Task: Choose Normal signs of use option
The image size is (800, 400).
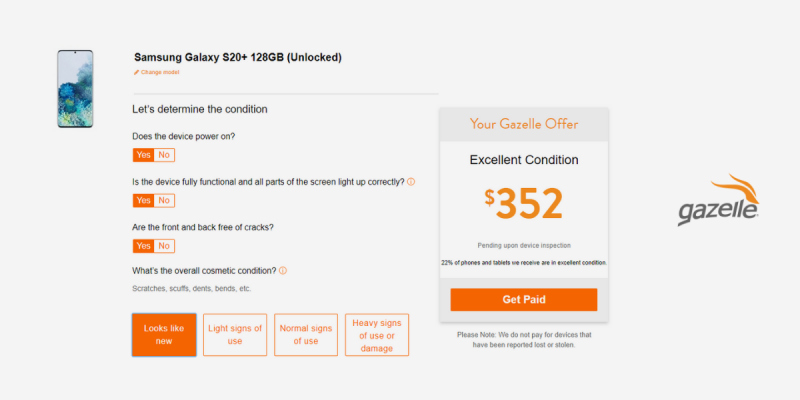Action: click(306, 335)
